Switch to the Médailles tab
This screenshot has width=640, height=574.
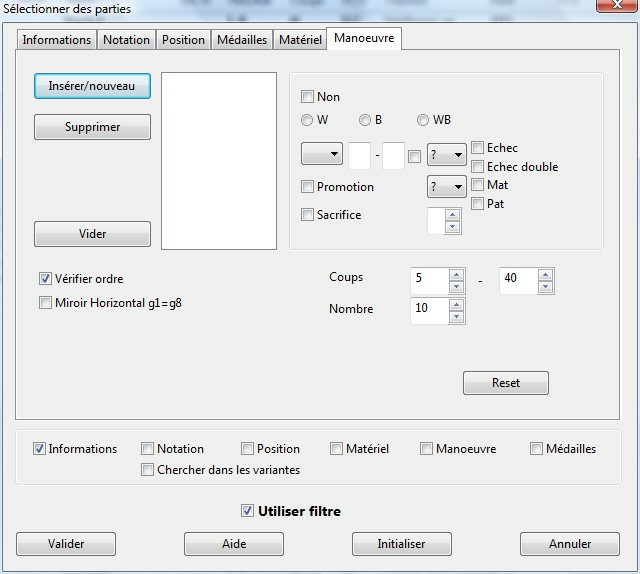coord(240,40)
